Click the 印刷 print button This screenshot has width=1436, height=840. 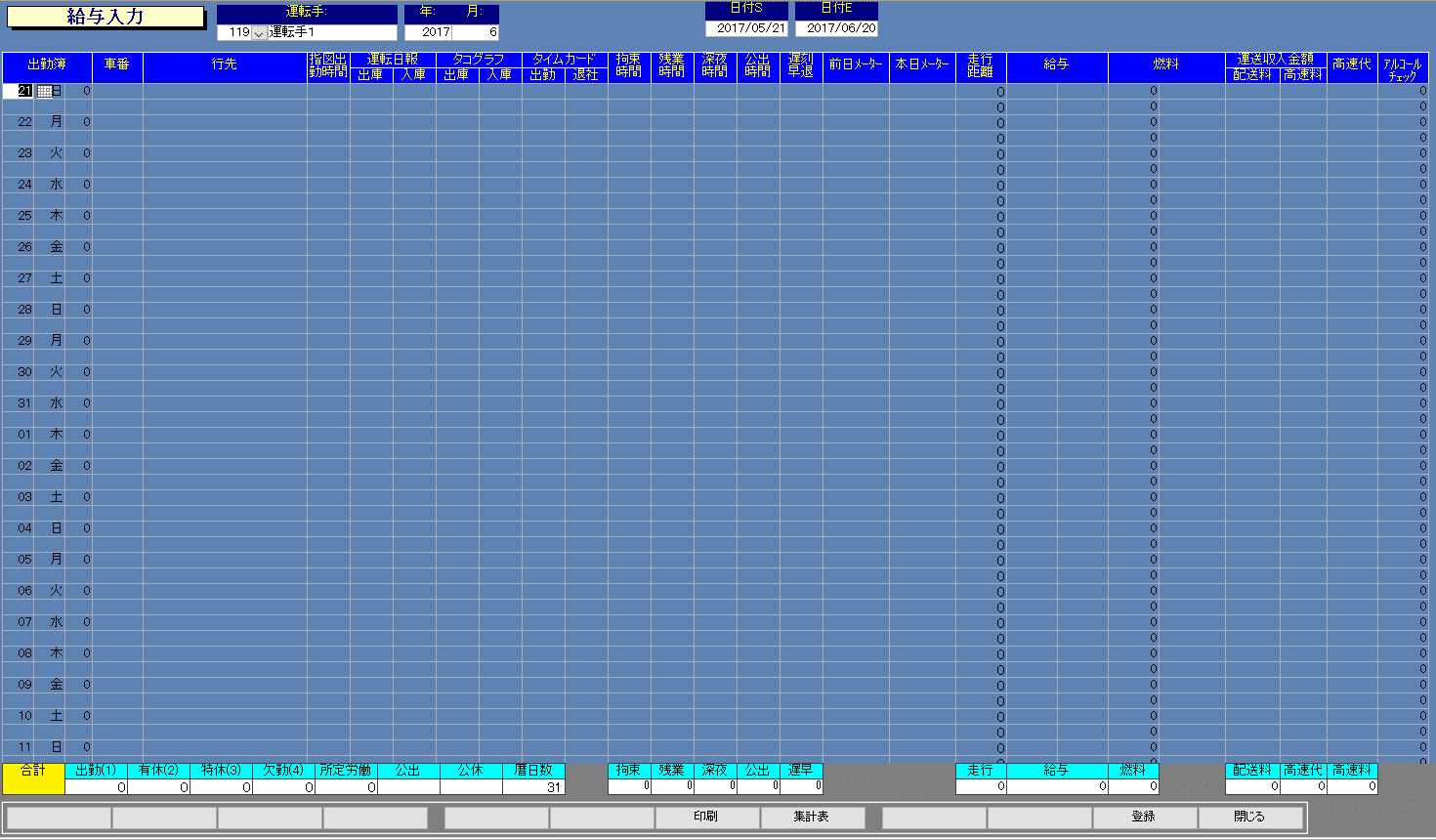706,817
